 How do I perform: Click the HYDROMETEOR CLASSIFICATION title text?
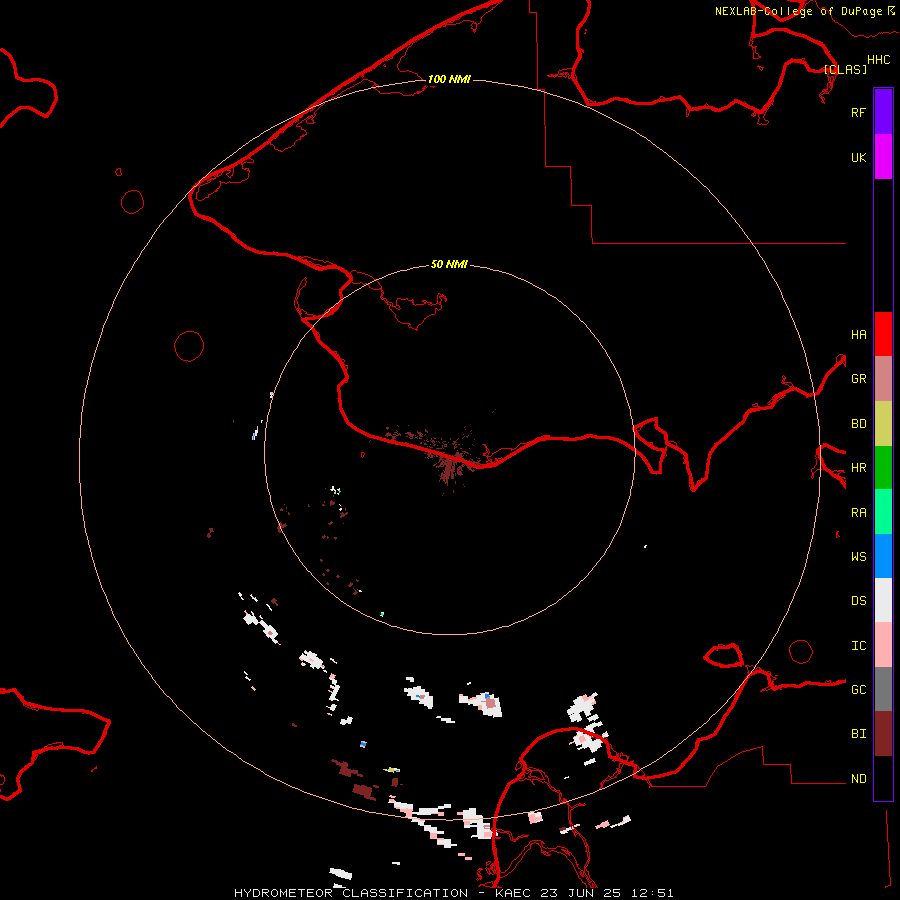[x=351, y=893]
